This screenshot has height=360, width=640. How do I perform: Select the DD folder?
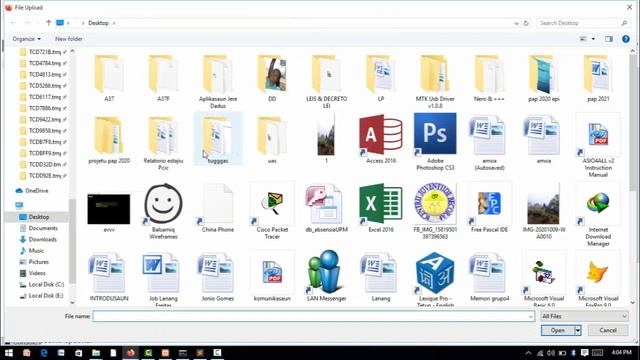[x=272, y=78]
